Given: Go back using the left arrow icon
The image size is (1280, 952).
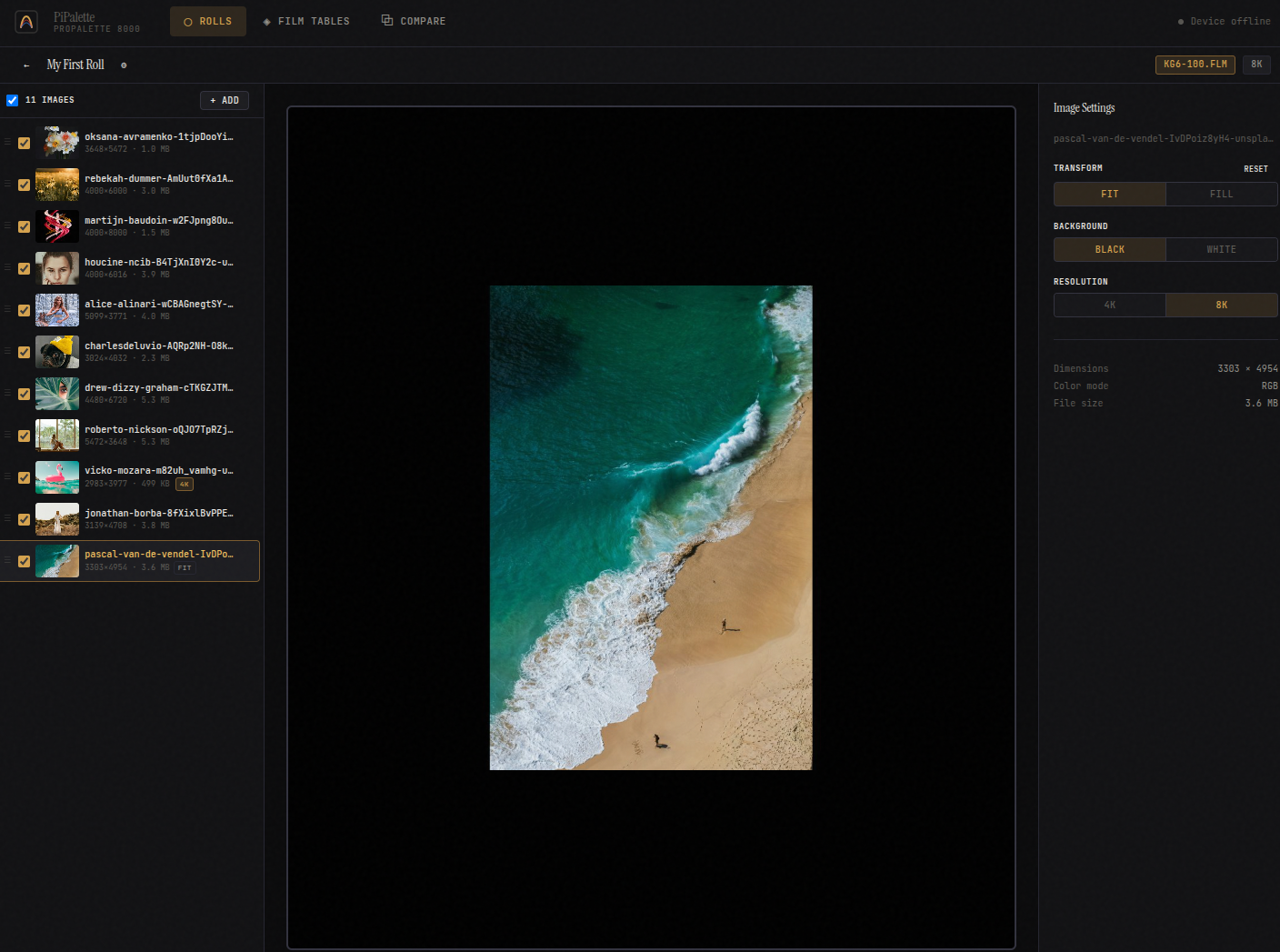Looking at the screenshot, I should click(x=26, y=65).
